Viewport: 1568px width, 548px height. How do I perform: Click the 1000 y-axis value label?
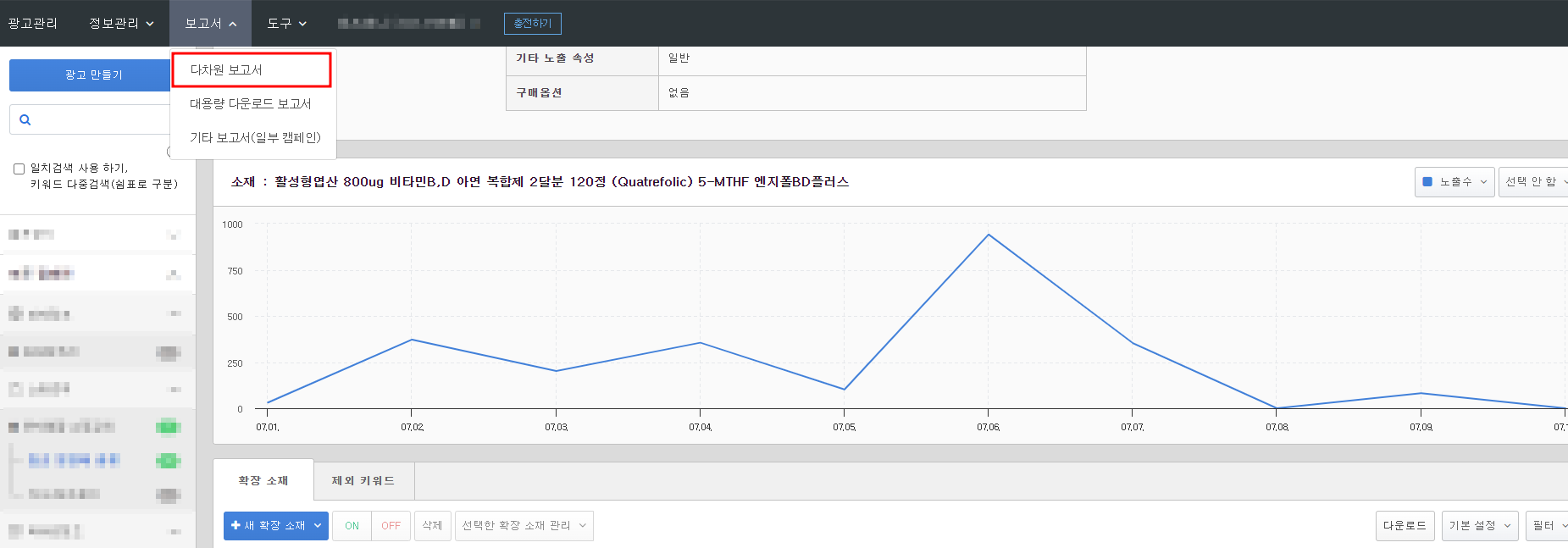click(x=232, y=224)
